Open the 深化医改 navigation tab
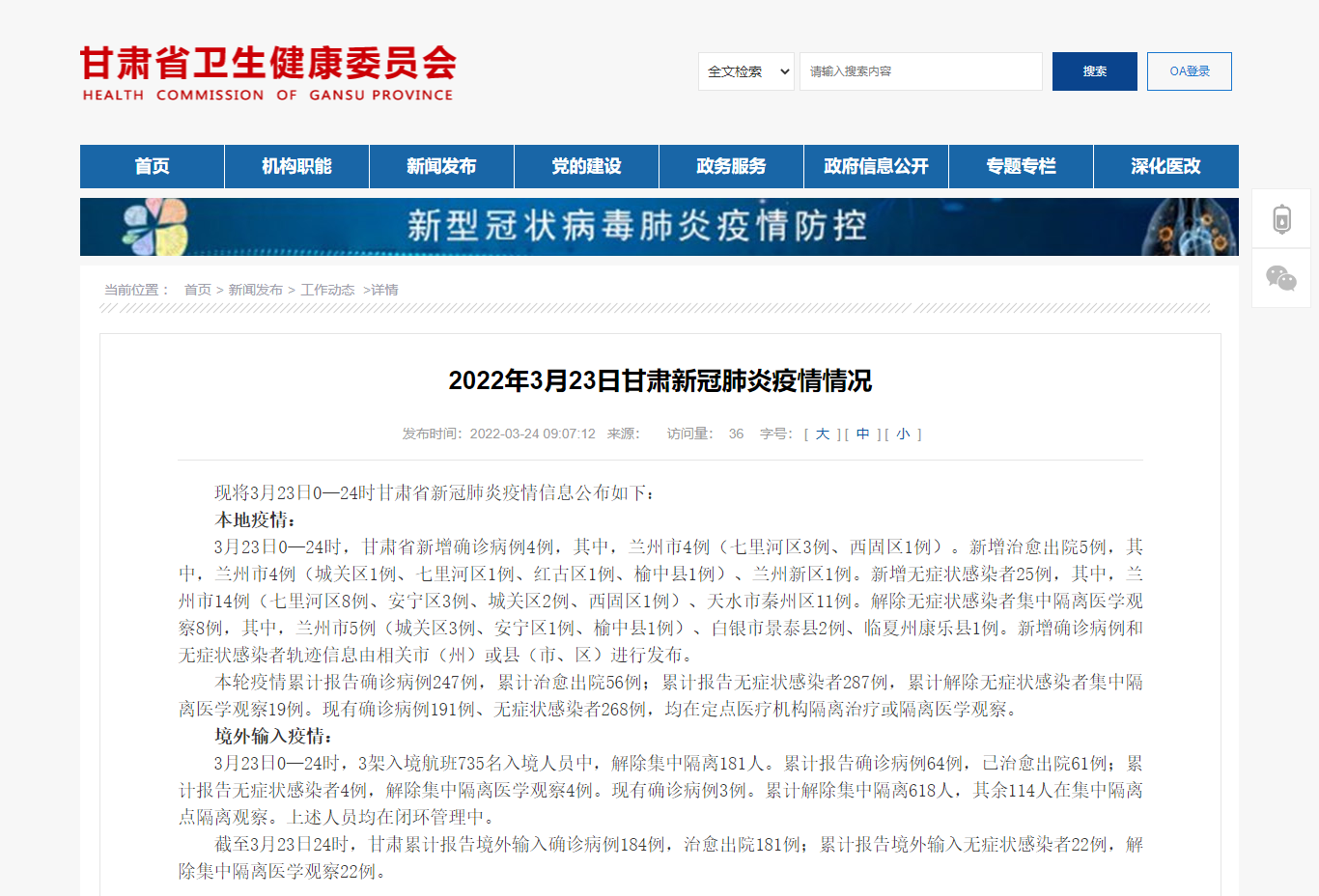Viewport: 1319px width, 896px height. click(1166, 166)
